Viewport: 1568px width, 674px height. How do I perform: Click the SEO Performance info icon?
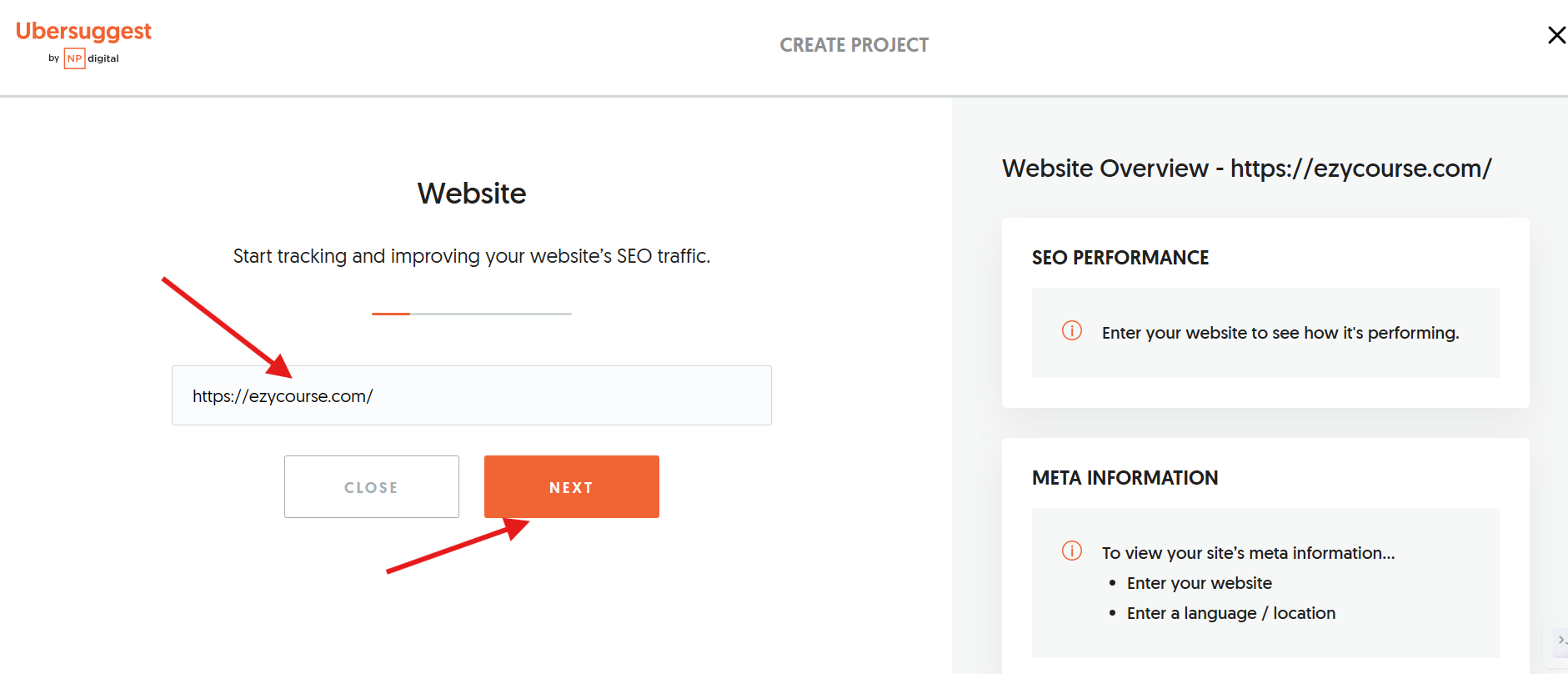coord(1072,331)
